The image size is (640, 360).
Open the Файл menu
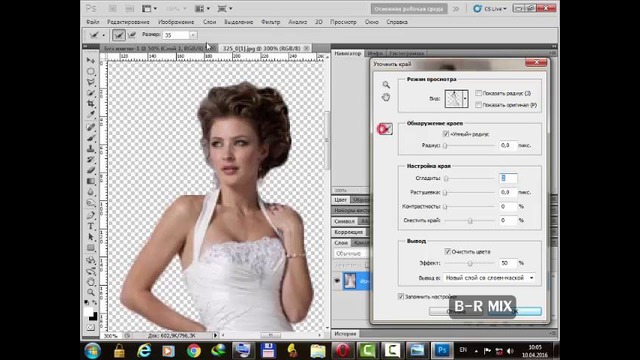(93, 22)
